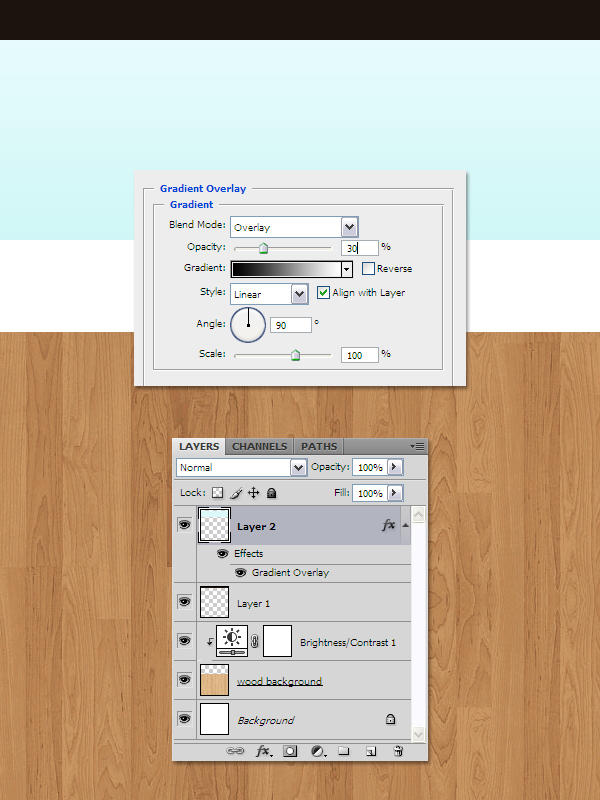
Task: Toggle lock all padlock icon
Action: (271, 493)
